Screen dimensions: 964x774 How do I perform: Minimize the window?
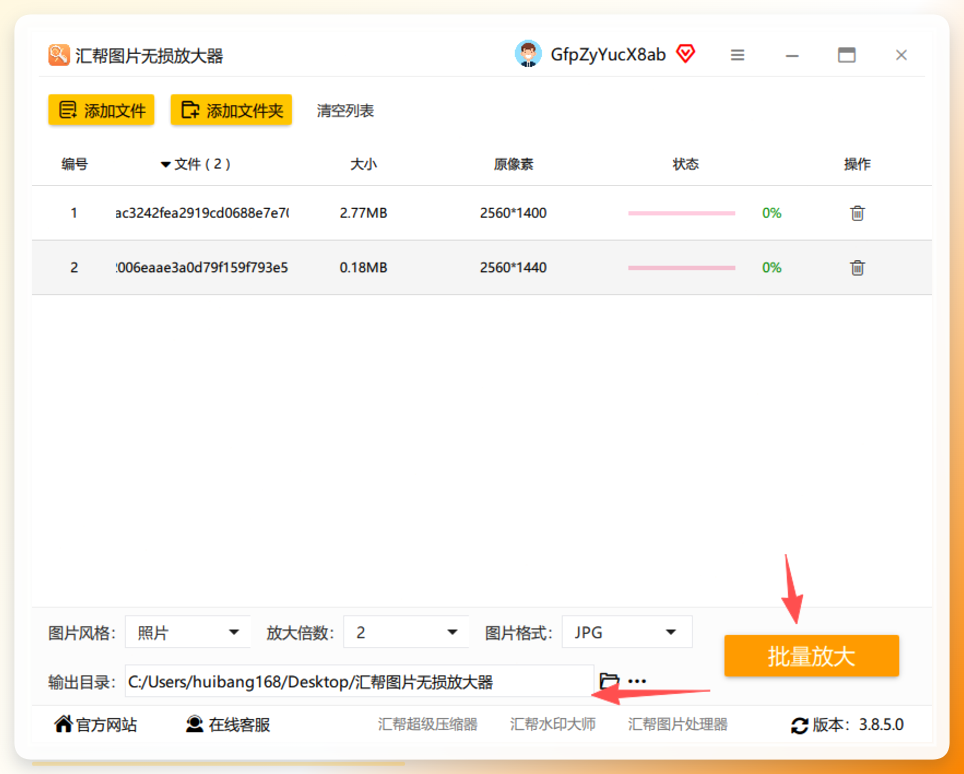pyautogui.click(x=792, y=56)
